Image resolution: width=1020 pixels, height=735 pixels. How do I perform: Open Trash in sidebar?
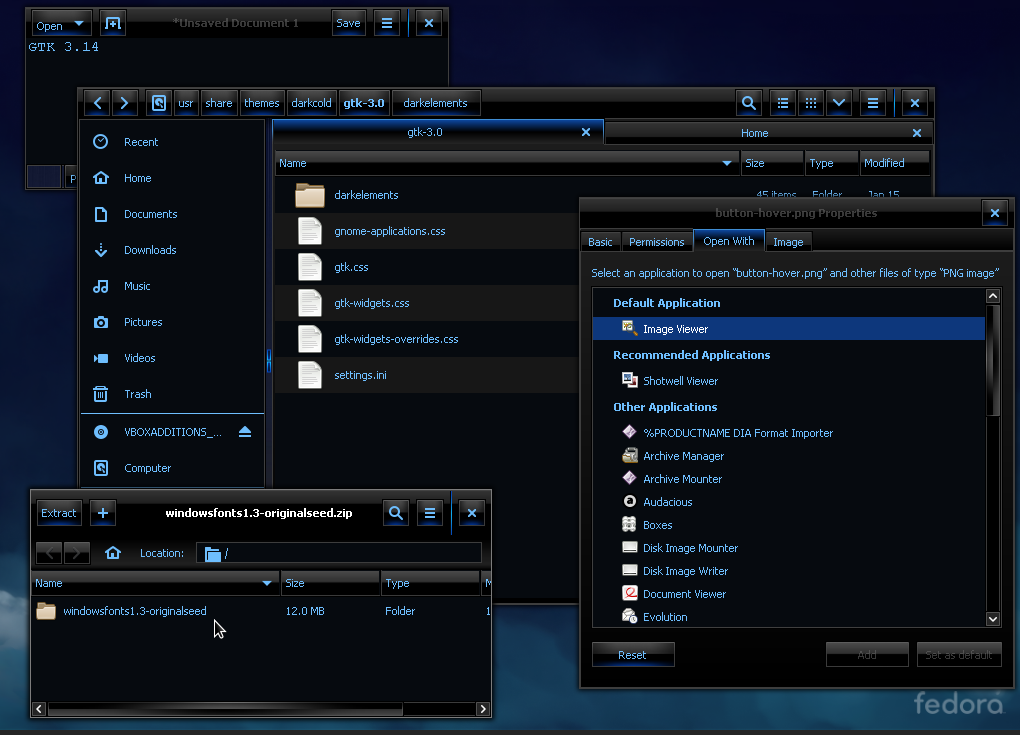tap(172, 394)
